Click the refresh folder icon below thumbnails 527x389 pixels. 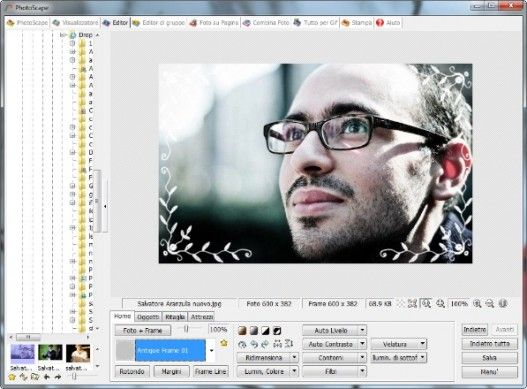click(x=23, y=377)
